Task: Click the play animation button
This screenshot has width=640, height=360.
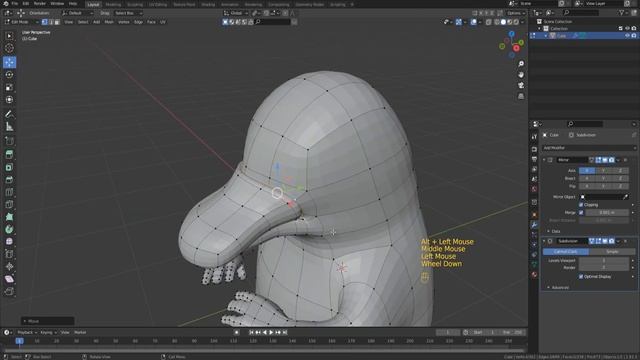Action: tap(271, 333)
